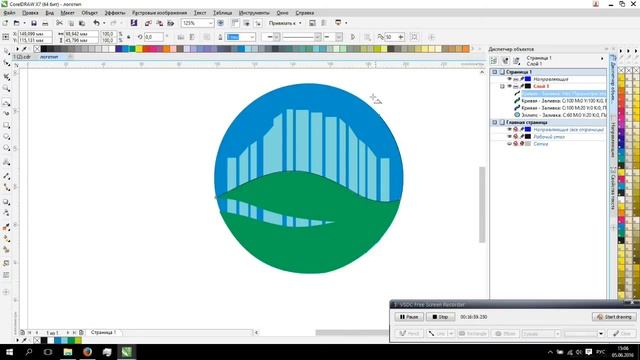The width and height of the screenshot is (640, 360).
Task: Click the Copy icon in toolbar
Action: click(x=71, y=23)
